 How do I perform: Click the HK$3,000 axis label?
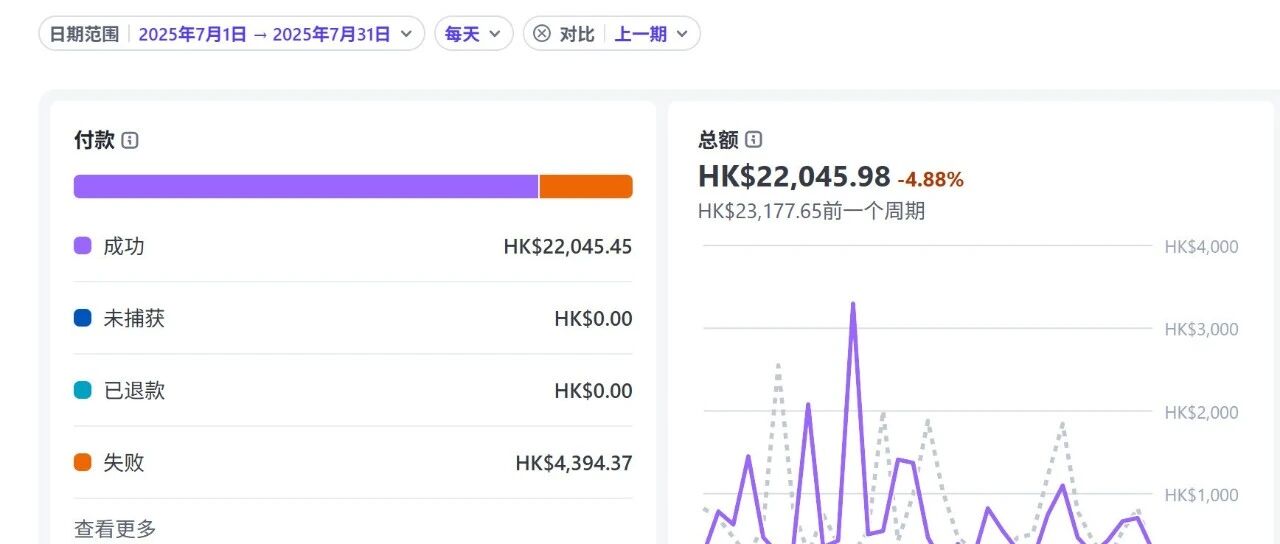(x=1201, y=329)
